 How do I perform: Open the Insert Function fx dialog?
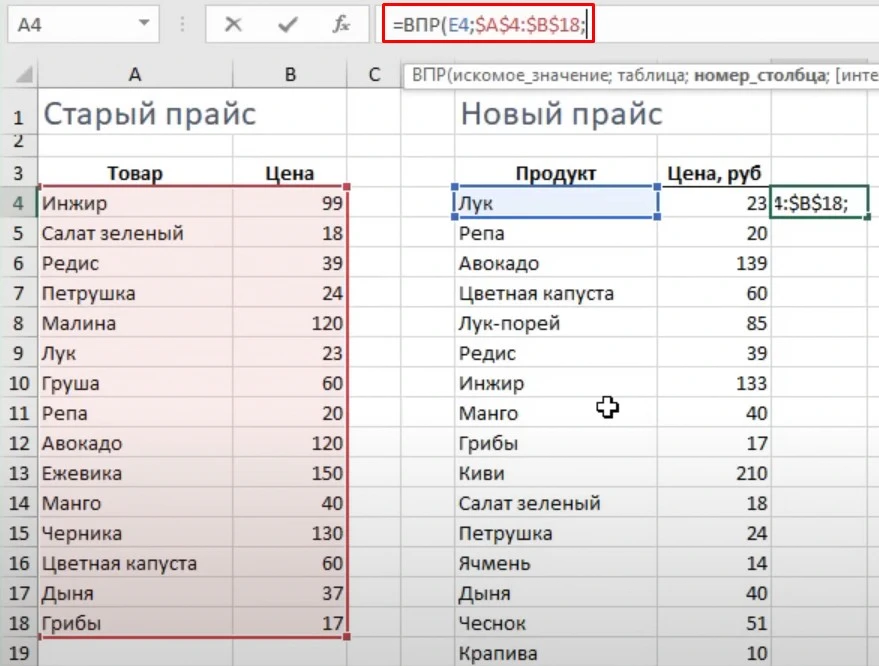342,24
